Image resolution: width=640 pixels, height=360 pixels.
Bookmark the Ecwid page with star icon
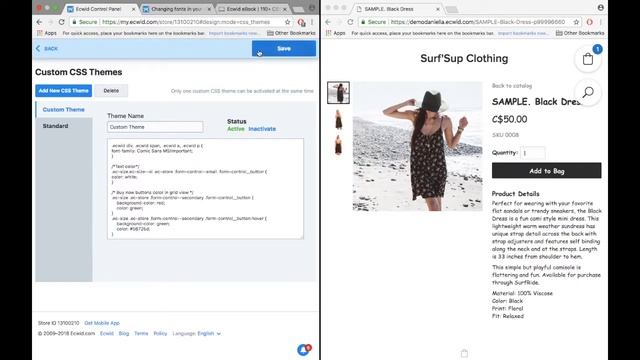click(x=287, y=22)
